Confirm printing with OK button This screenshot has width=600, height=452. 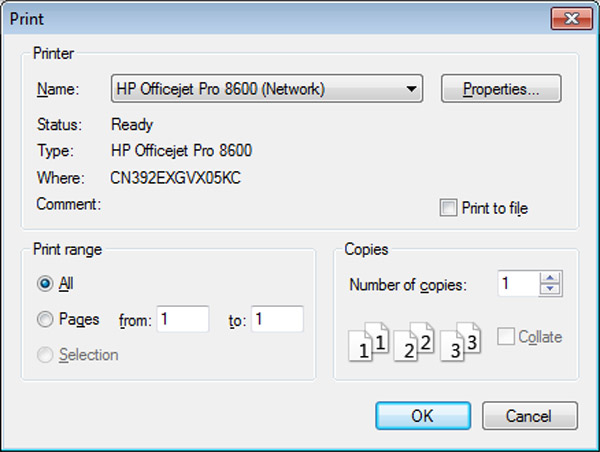[x=423, y=416]
